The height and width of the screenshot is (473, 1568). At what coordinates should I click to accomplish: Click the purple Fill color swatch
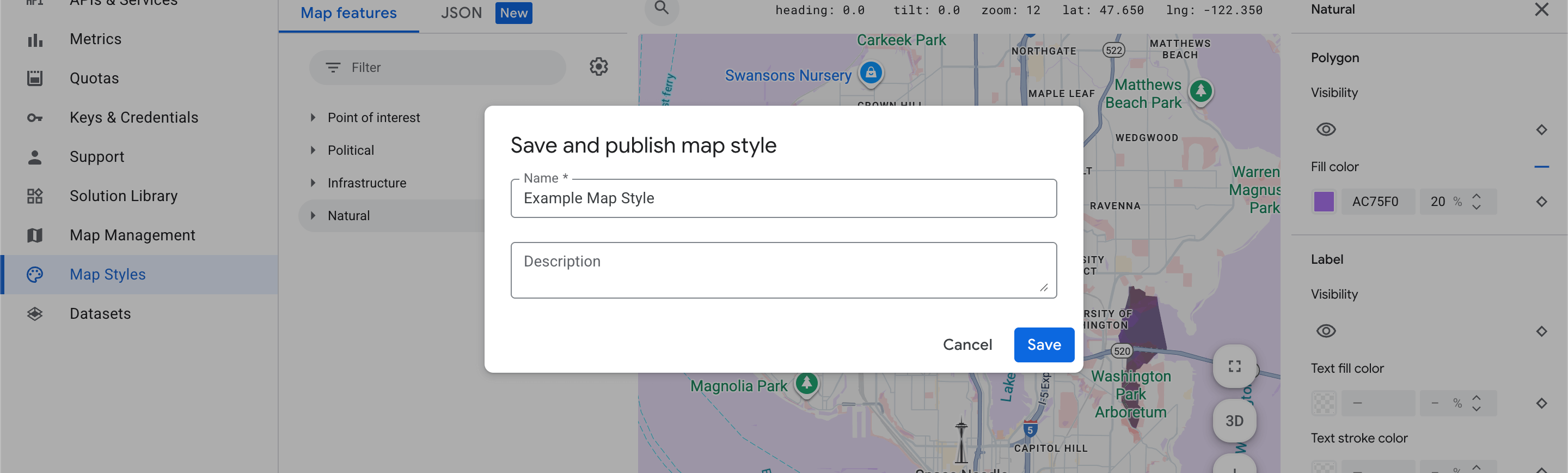click(x=1324, y=201)
